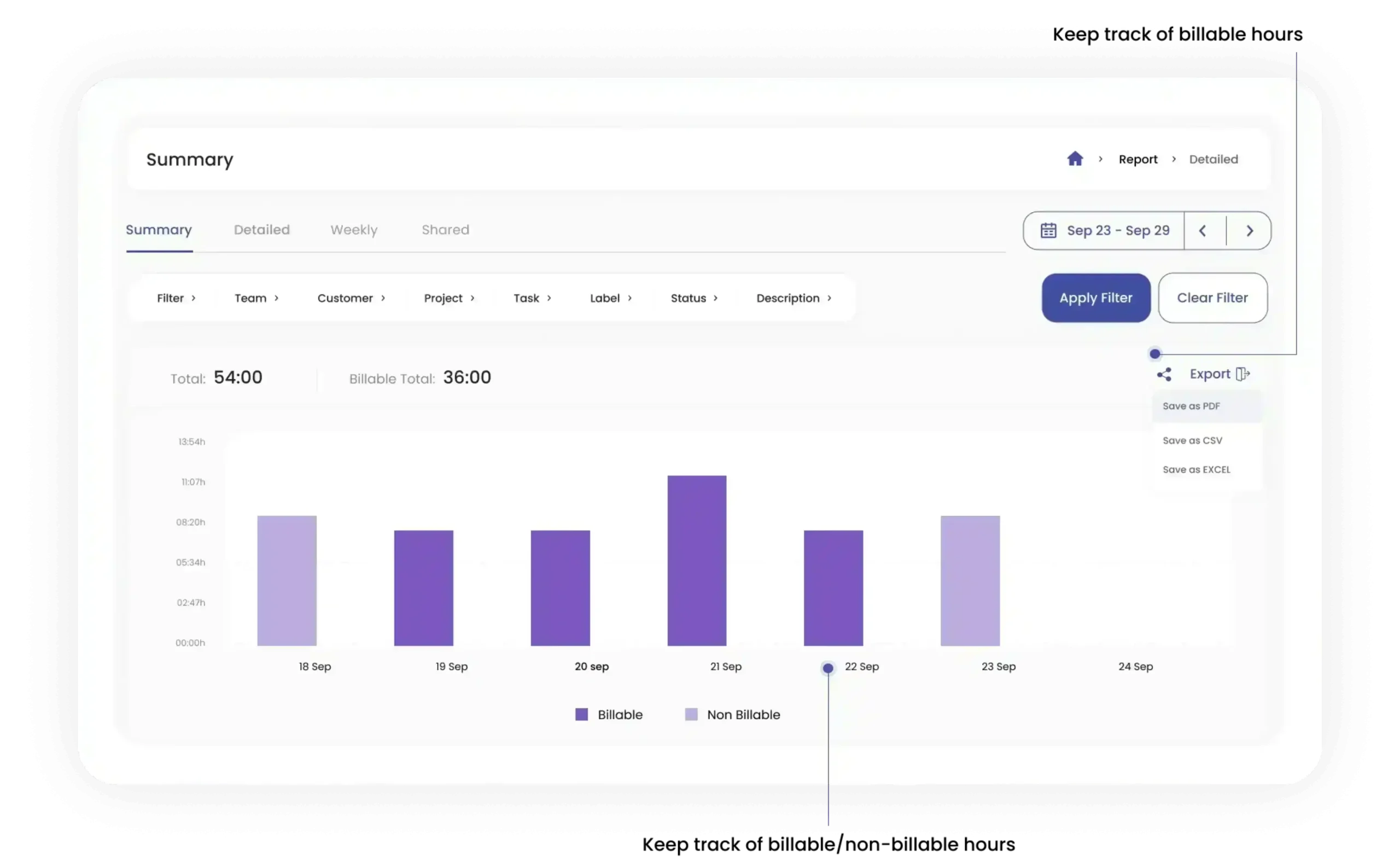Image resolution: width=1400 pixels, height=862 pixels.
Task: Go to previous week with left arrow
Action: 1202,230
